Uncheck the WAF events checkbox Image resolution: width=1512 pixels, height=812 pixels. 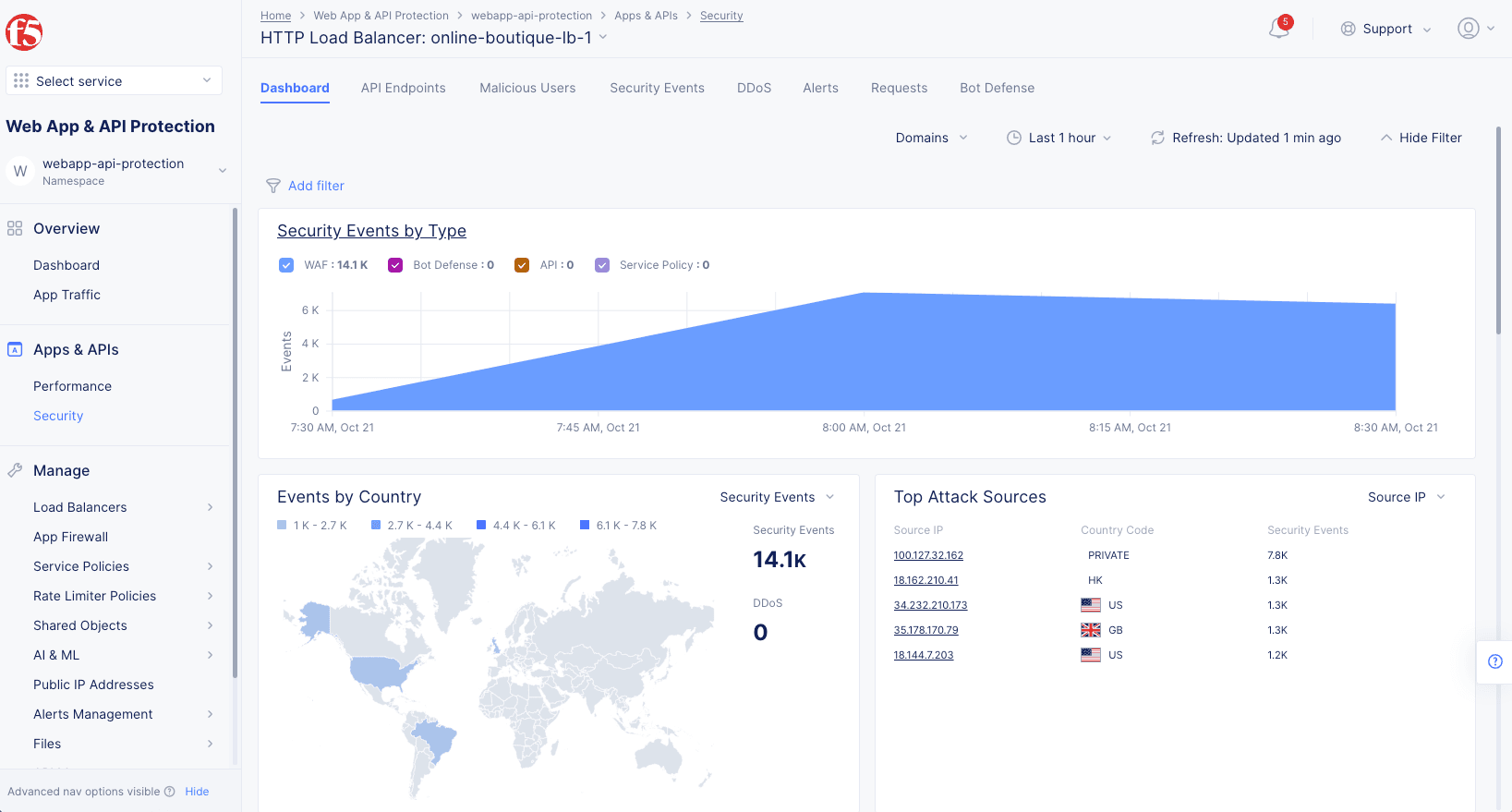click(x=286, y=265)
